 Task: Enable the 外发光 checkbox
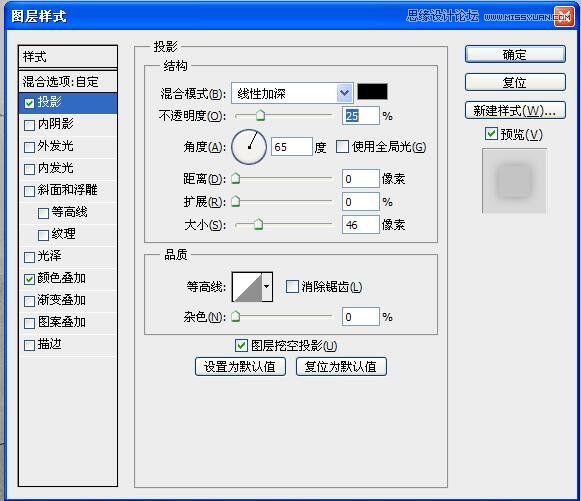29,147
